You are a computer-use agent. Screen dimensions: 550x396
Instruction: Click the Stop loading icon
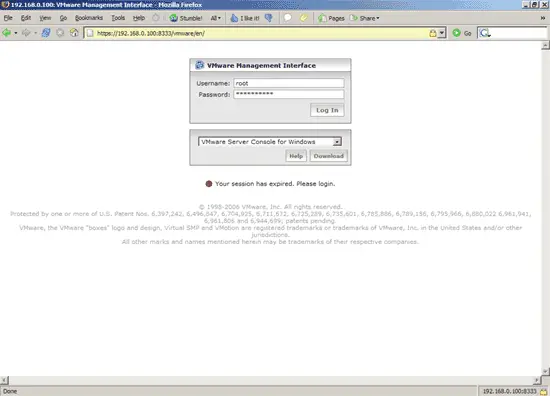[x=60, y=33]
